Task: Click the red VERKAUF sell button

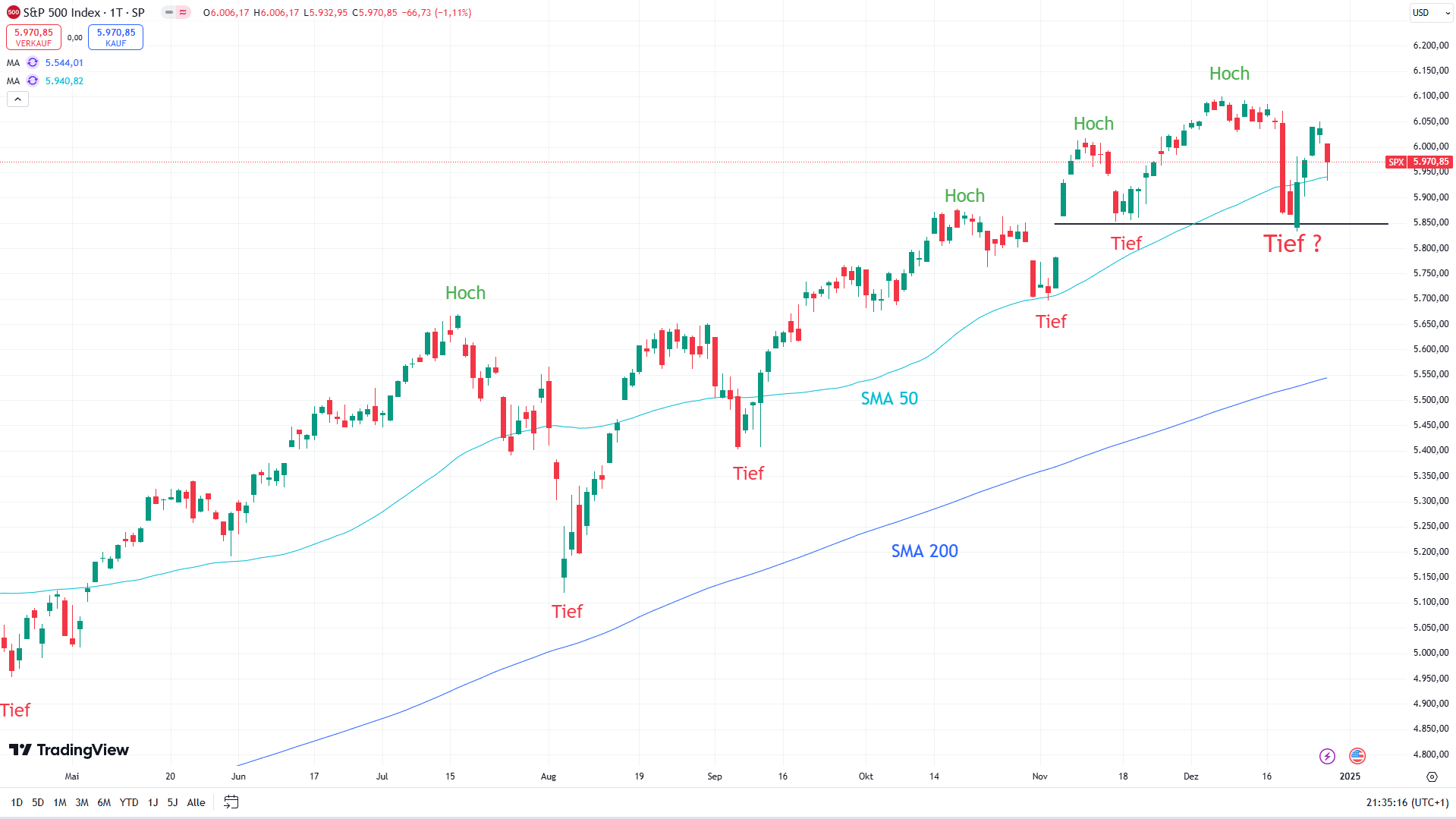Action: click(x=33, y=37)
